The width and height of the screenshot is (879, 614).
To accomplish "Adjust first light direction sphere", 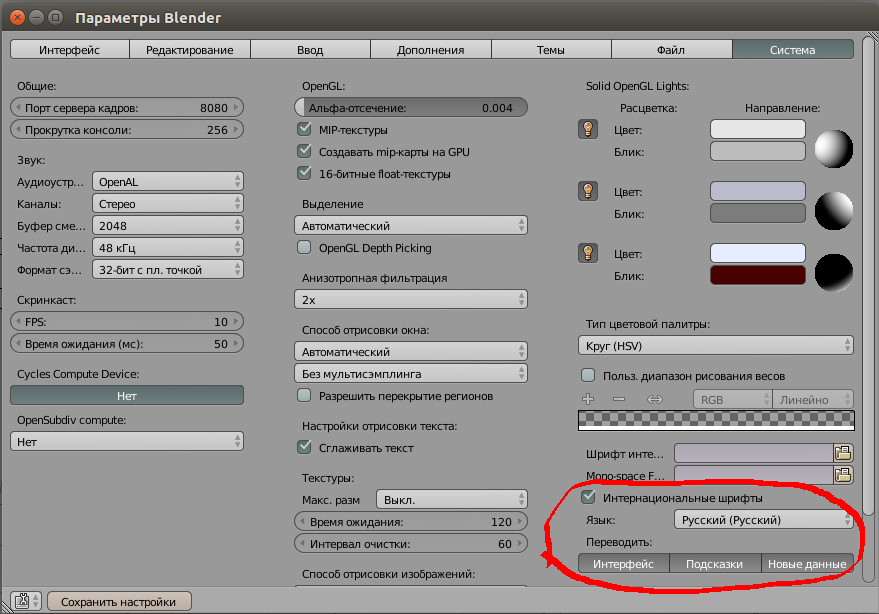I will [x=834, y=149].
